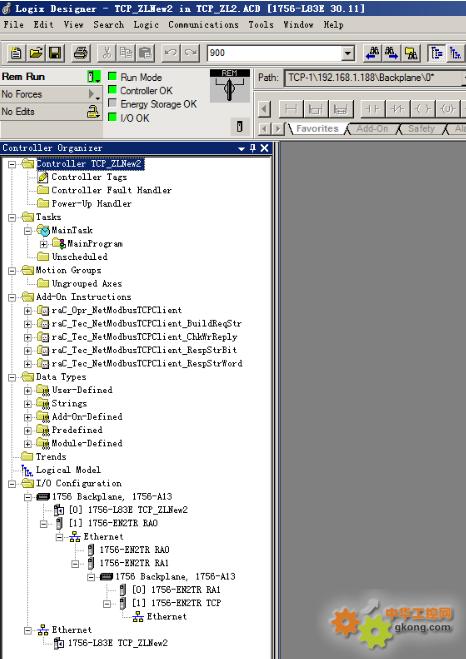Click the Paste toolbar icon
Image resolution: width=466 pixels, height=659 pixels.
pos(145,53)
